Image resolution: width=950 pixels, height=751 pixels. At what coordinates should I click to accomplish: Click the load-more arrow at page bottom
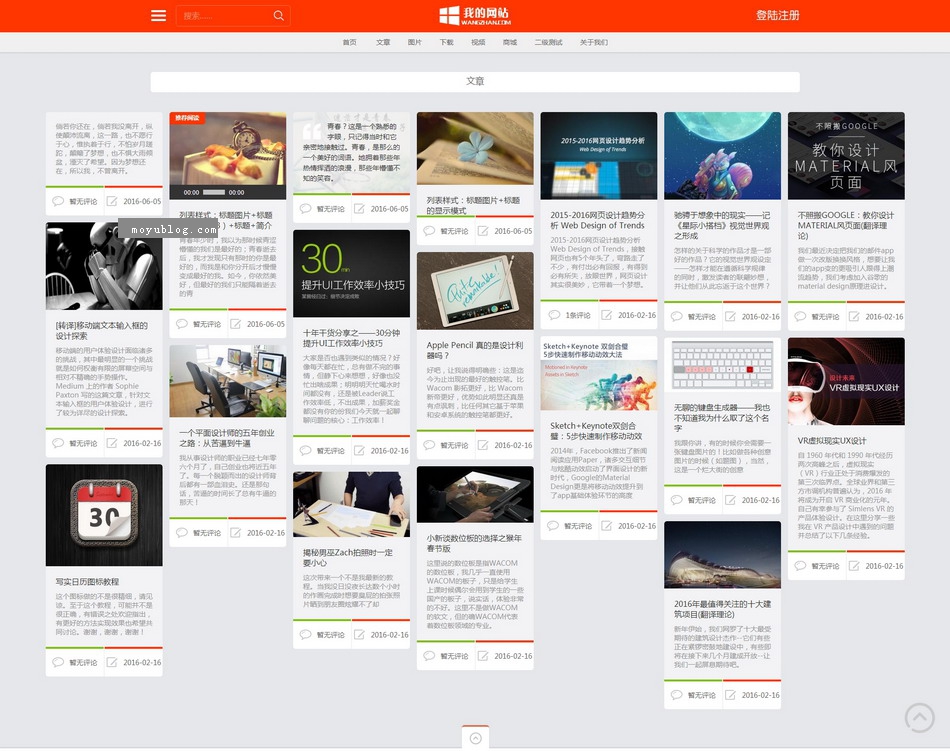click(x=476, y=738)
